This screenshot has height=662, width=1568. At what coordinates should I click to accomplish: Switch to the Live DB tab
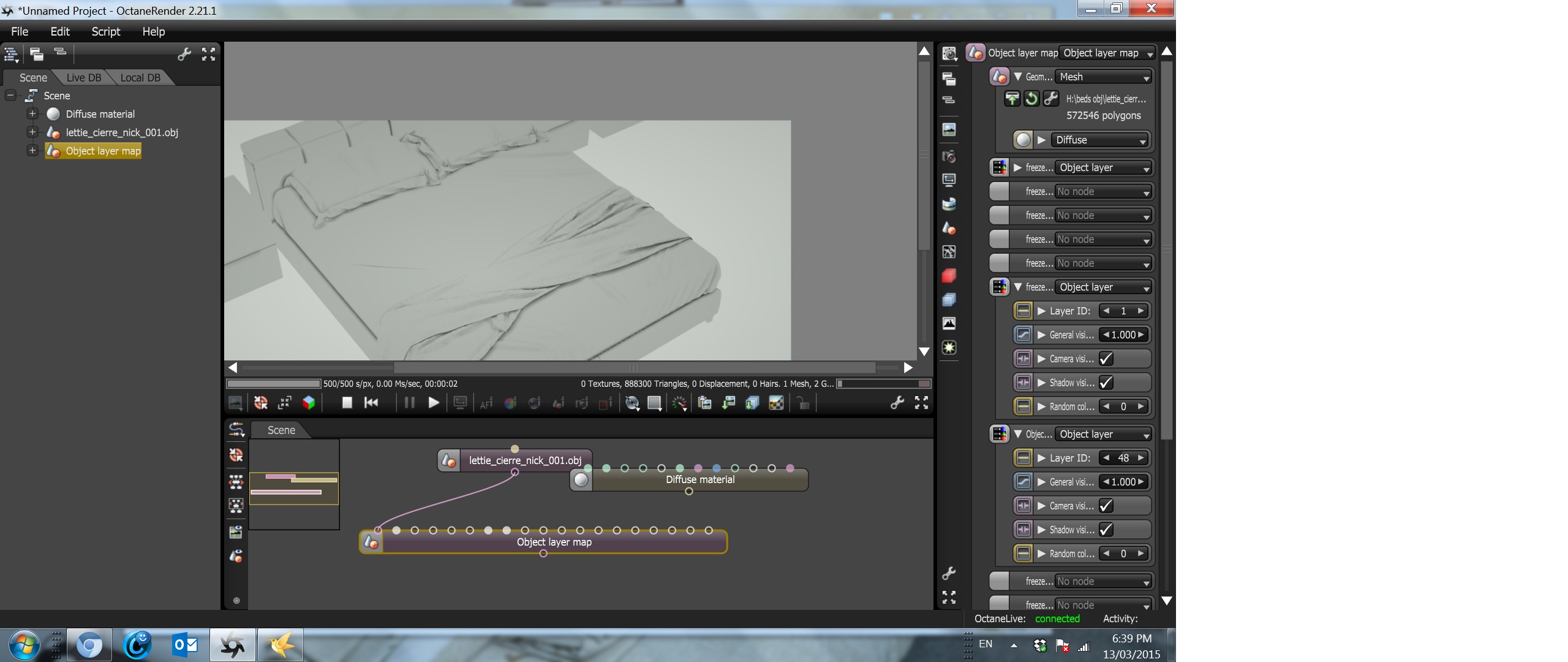tap(83, 78)
